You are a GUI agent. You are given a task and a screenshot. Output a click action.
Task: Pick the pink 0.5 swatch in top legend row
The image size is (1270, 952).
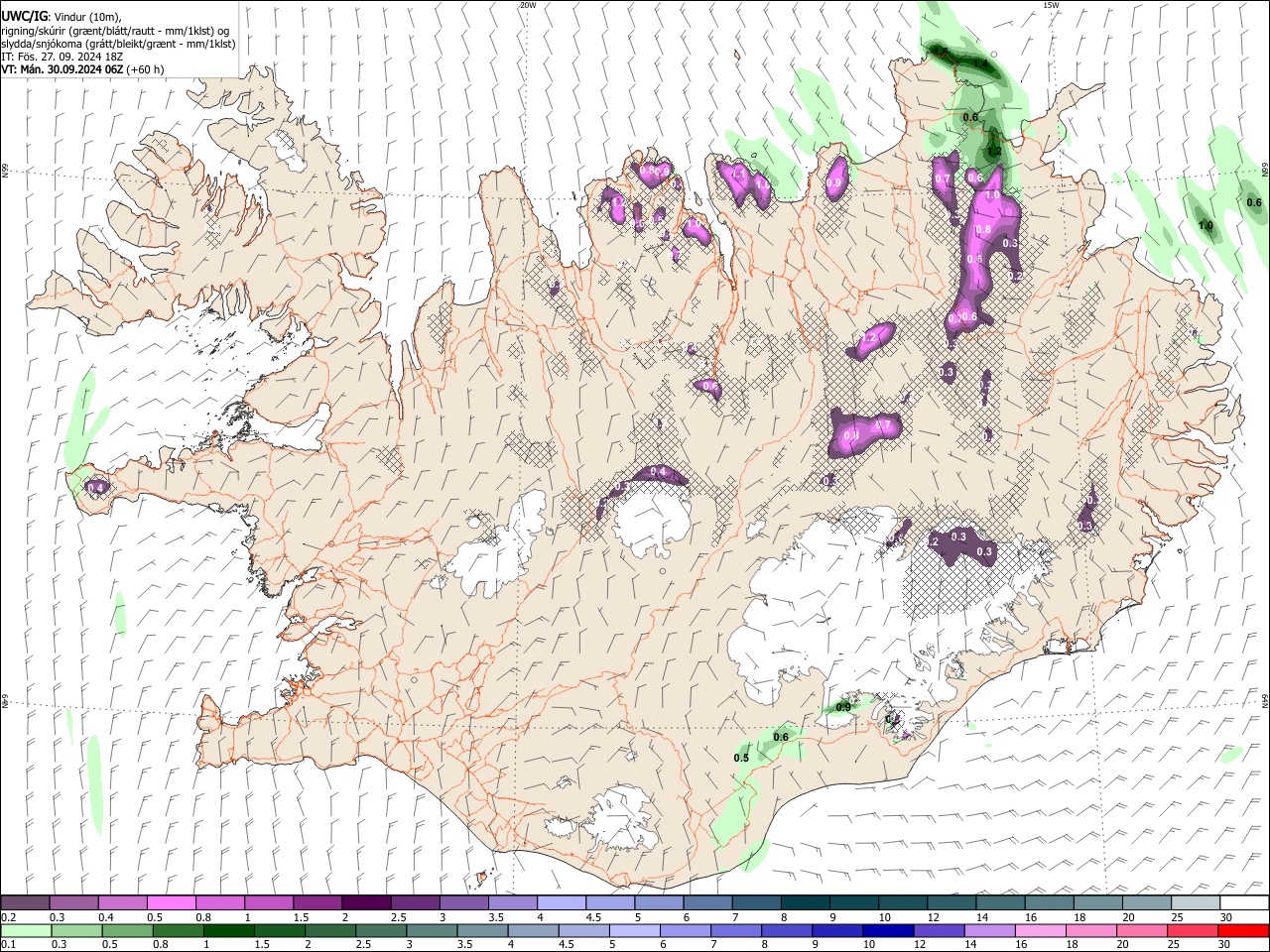point(171,902)
